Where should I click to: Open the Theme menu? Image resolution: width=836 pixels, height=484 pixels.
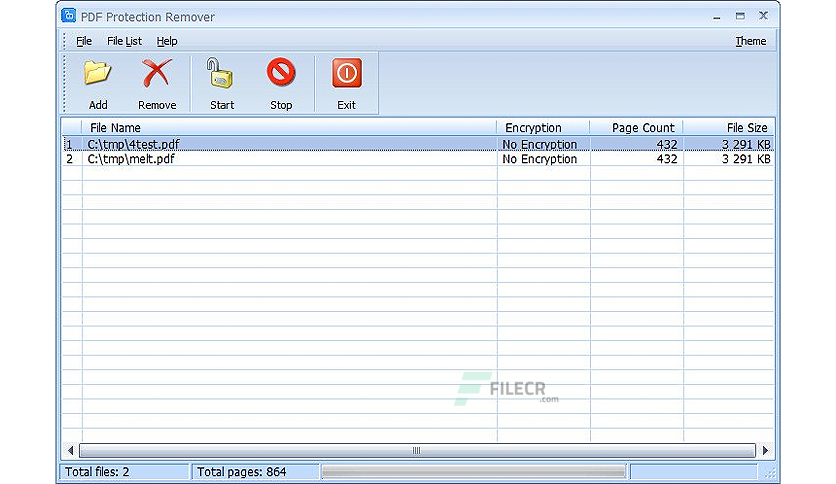[751, 41]
